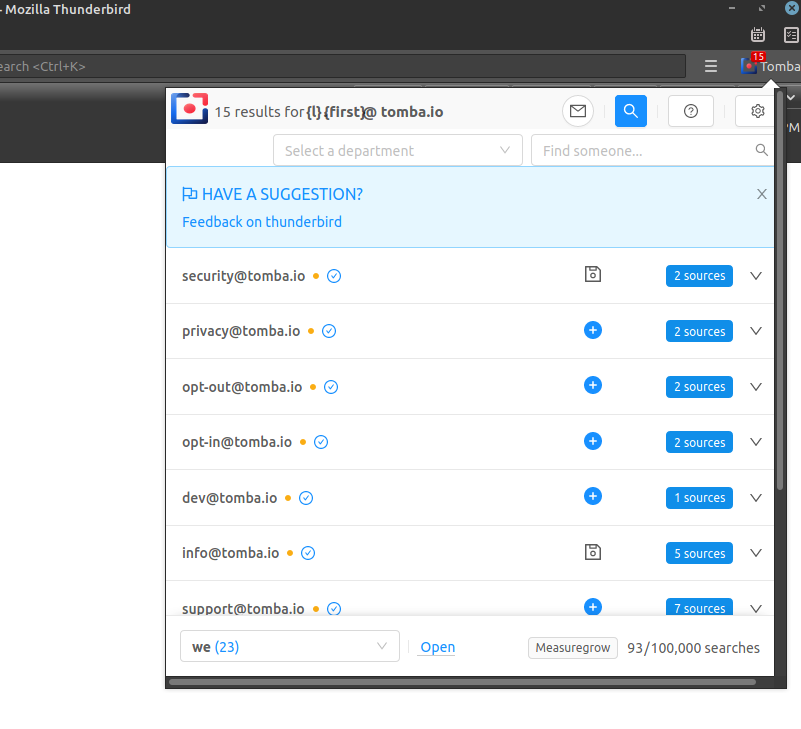The height and width of the screenshot is (729, 801).
Task: Click the Thunderbird global search box
Action: [x=342, y=66]
